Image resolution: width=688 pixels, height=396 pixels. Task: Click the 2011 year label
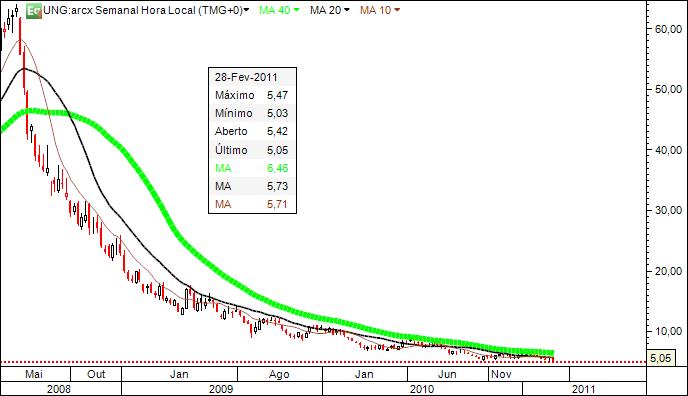point(584,389)
